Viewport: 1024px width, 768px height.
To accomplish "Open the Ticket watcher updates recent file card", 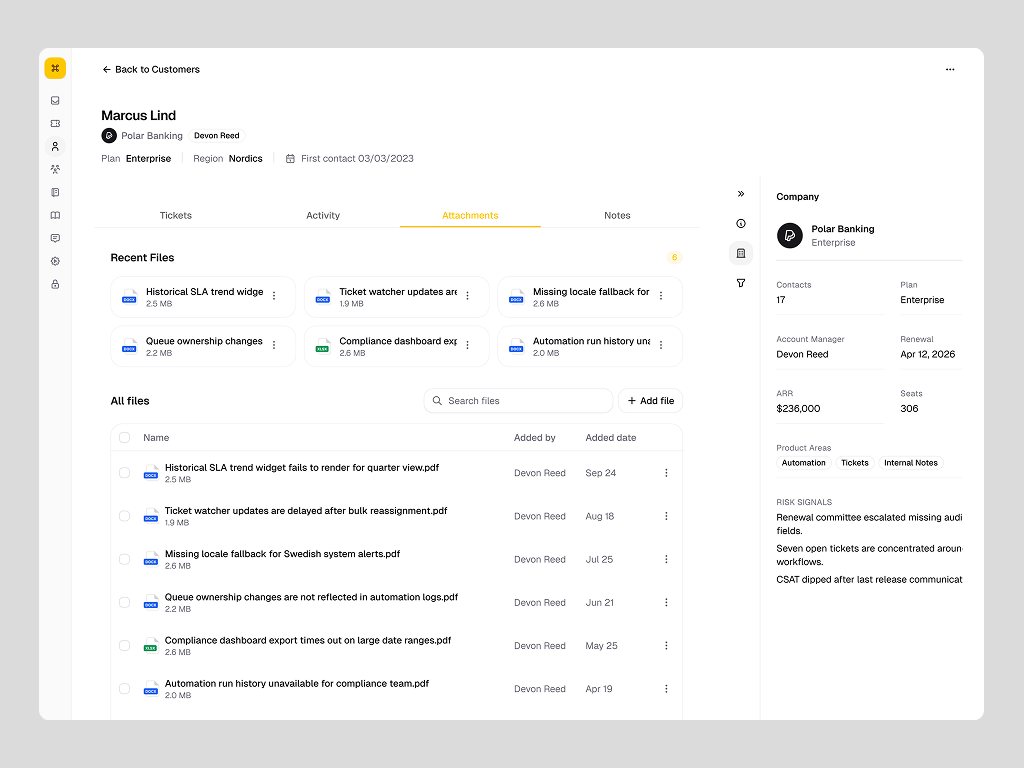I will 396,296.
